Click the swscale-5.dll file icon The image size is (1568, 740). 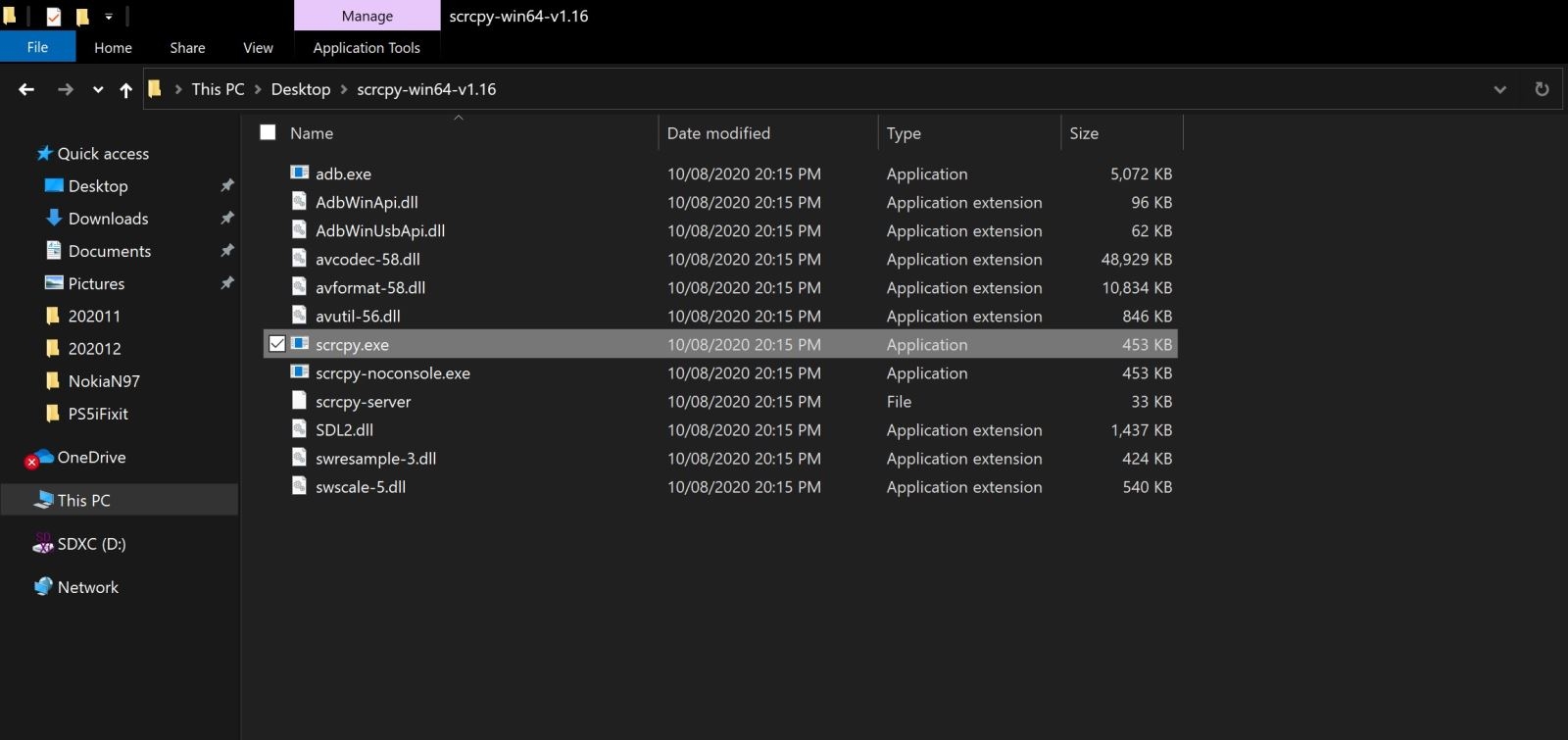299,486
